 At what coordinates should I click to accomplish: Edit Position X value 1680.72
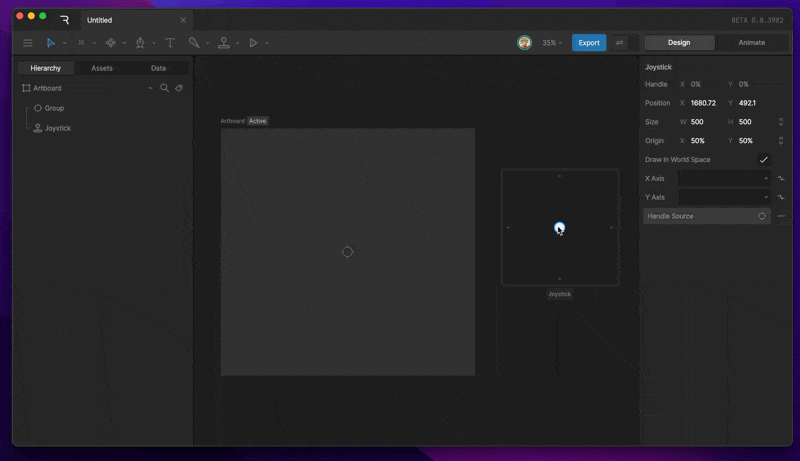point(703,103)
